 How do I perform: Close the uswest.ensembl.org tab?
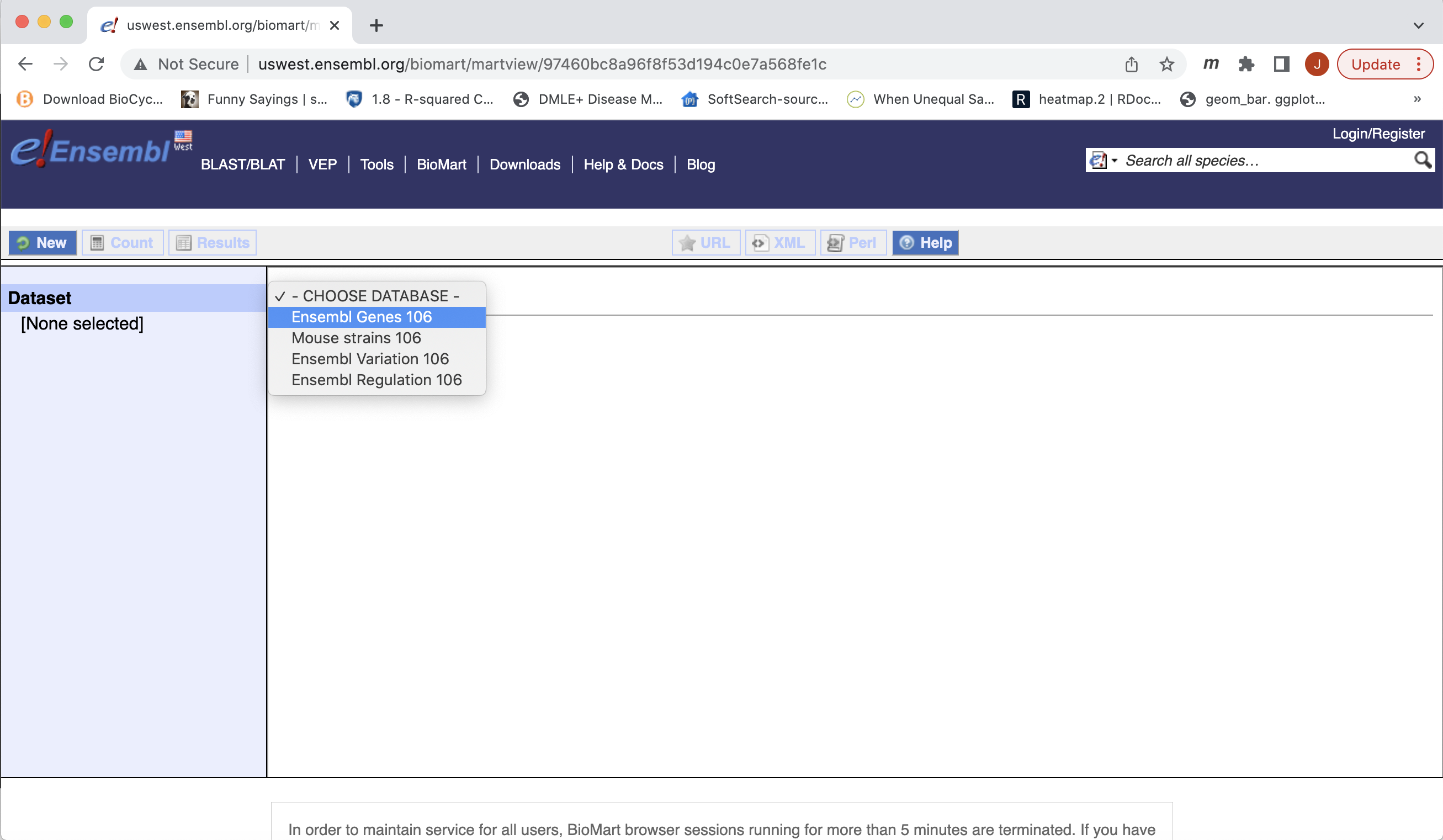[x=335, y=25]
